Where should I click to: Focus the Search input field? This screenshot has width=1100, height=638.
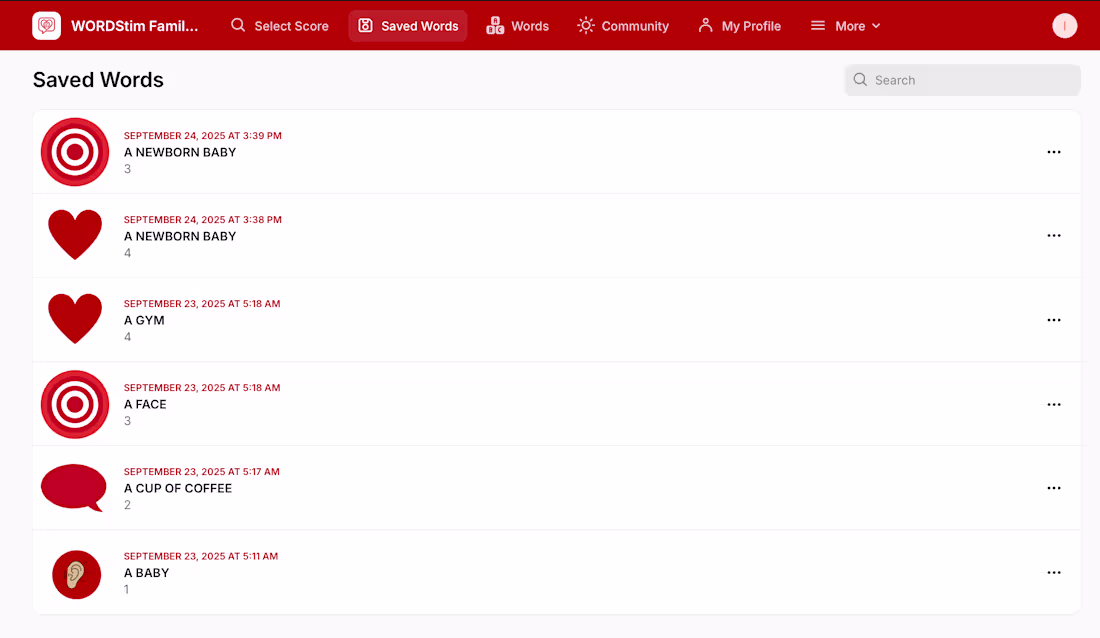coord(962,80)
